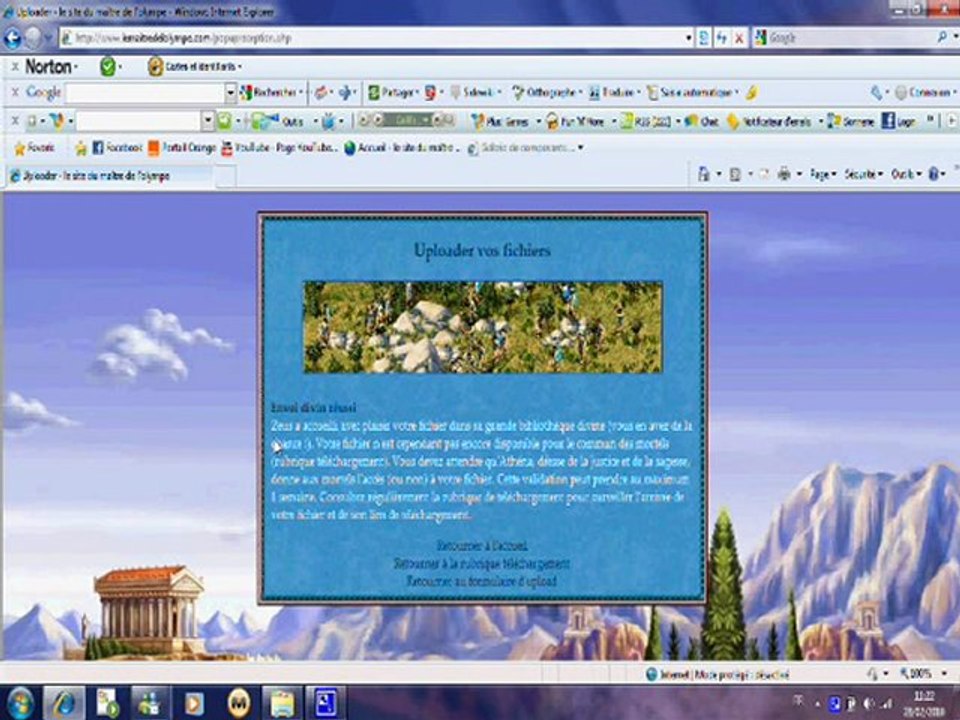
Task: Click the browser Forward arrow button
Action: (33, 38)
